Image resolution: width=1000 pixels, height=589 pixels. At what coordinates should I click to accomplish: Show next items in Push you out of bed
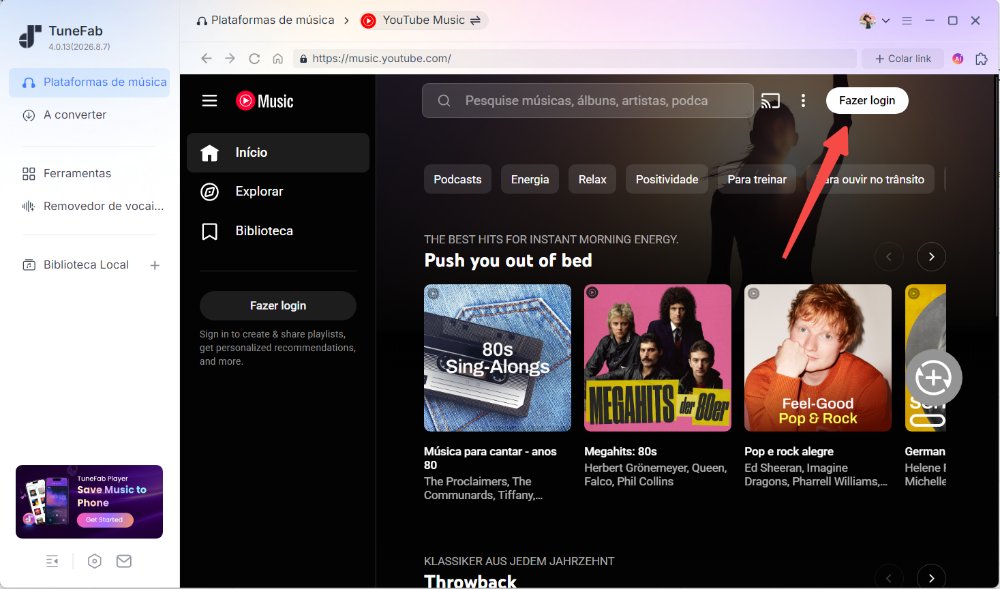(x=931, y=257)
